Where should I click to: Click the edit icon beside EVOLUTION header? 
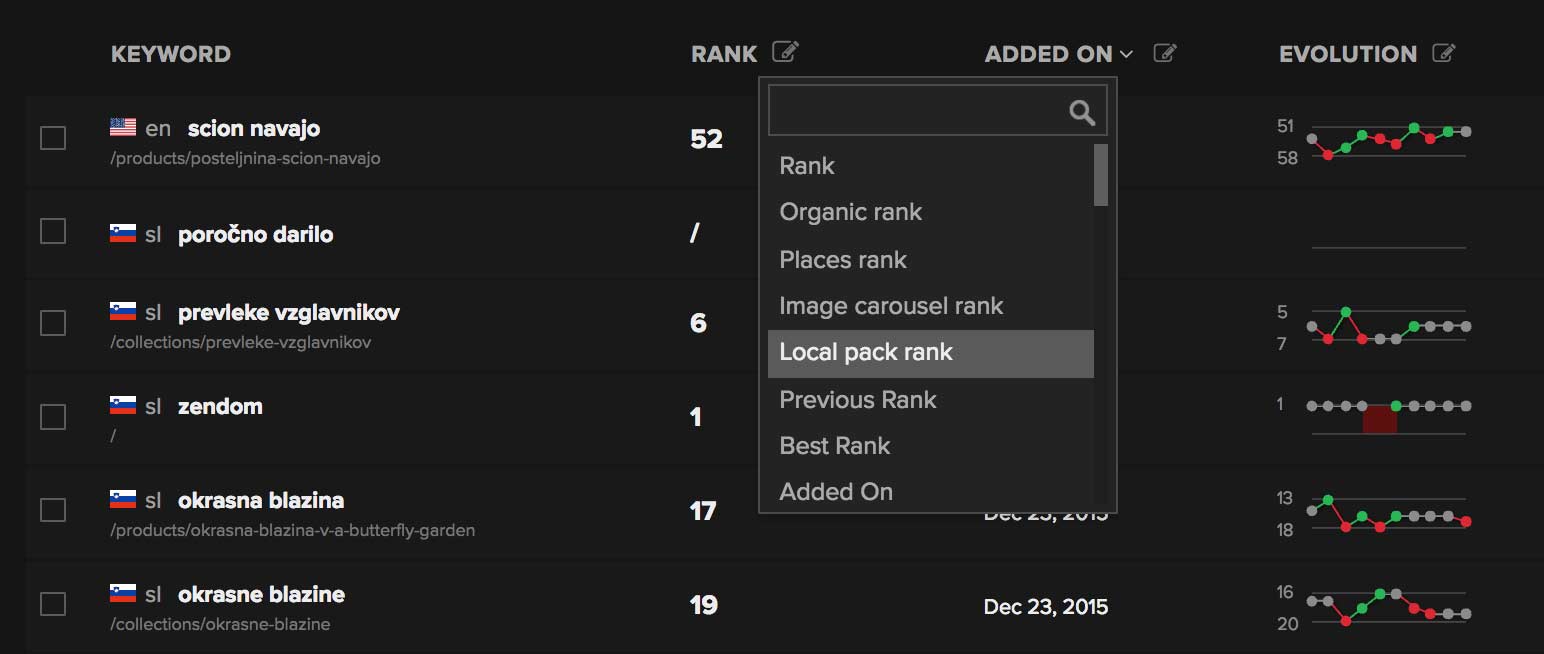click(1443, 53)
